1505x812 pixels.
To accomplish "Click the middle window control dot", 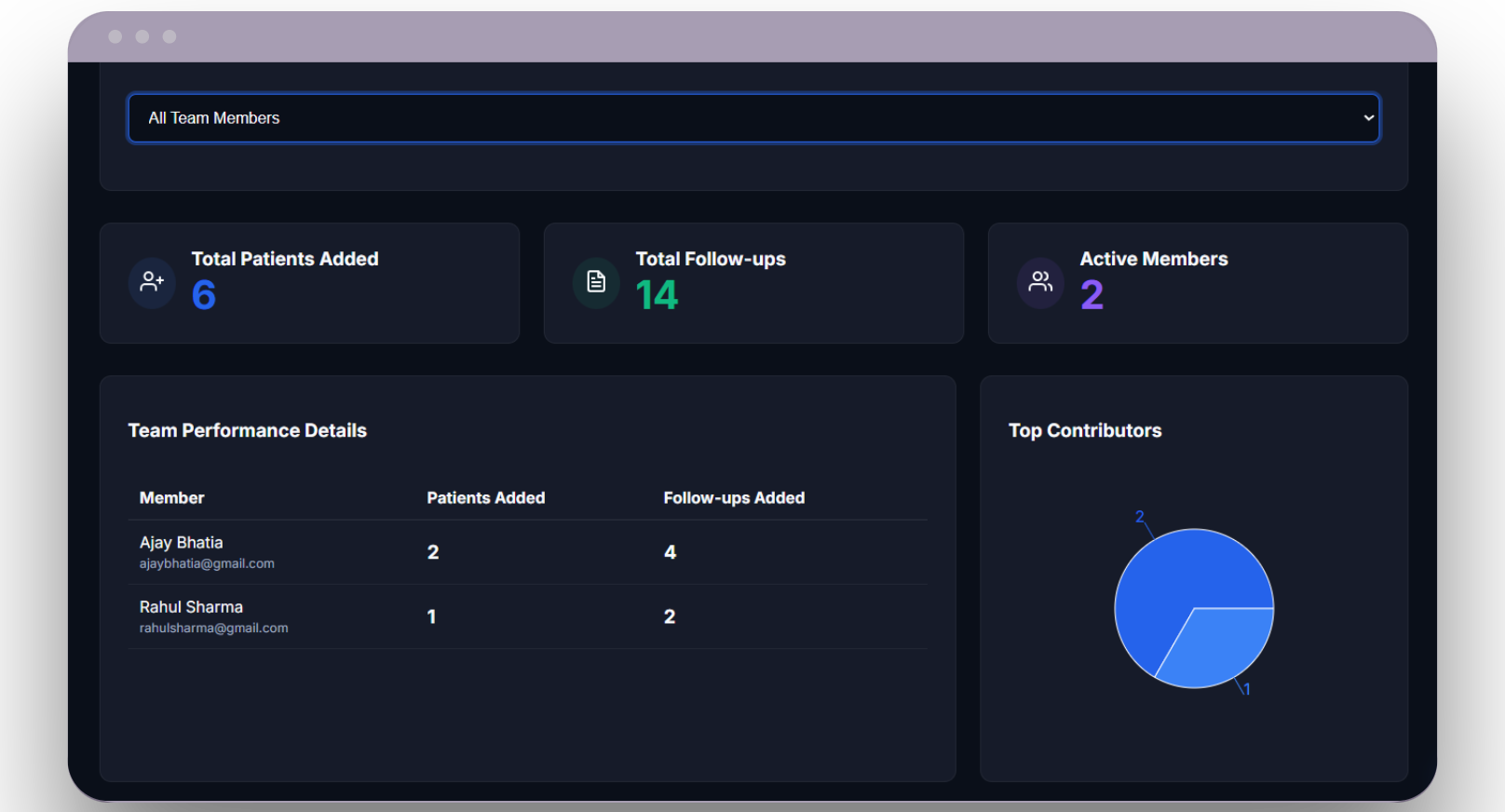I will click(x=142, y=36).
